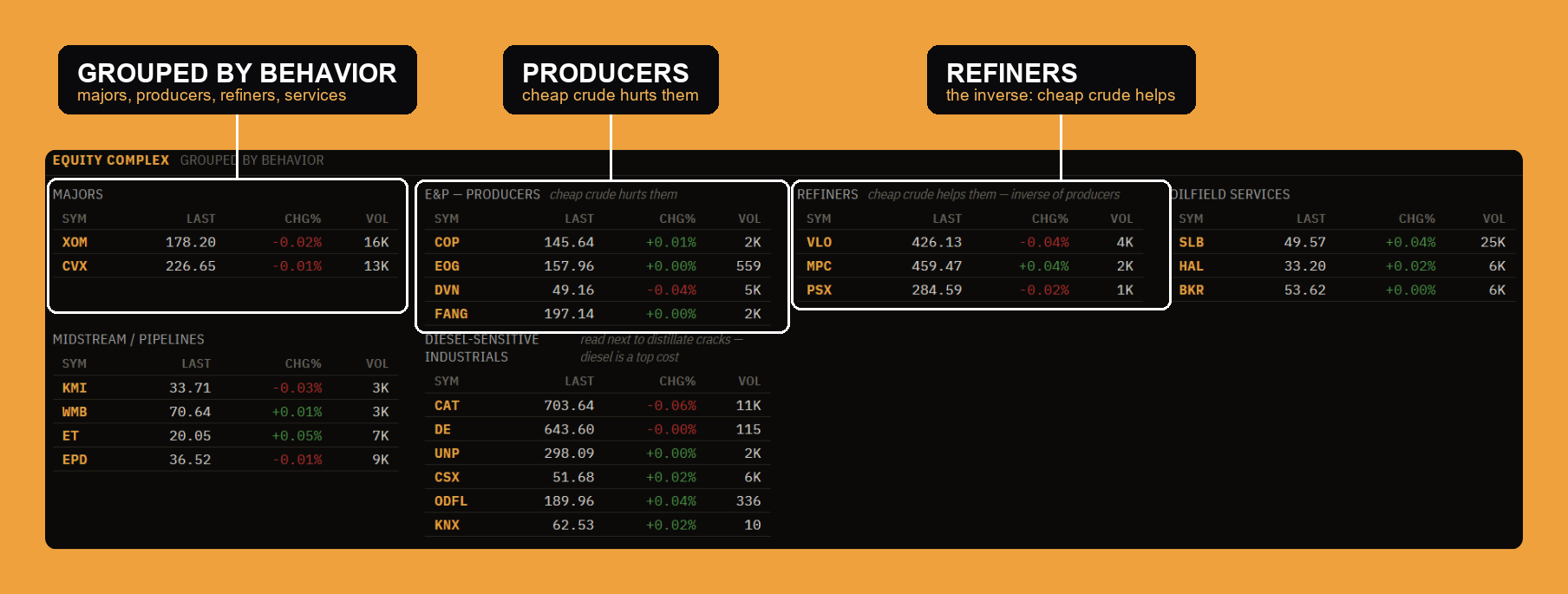Image resolution: width=1568 pixels, height=594 pixels.
Task: Open the PSX ticker
Action: 819,290
